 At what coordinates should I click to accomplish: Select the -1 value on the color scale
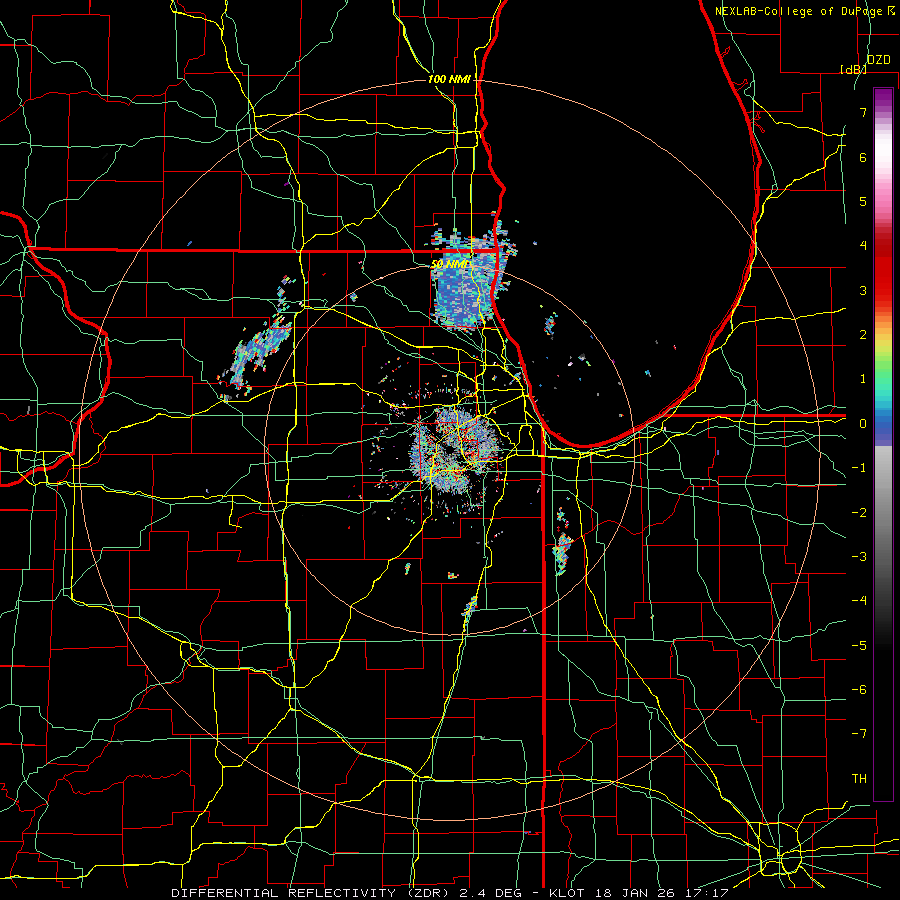point(859,467)
